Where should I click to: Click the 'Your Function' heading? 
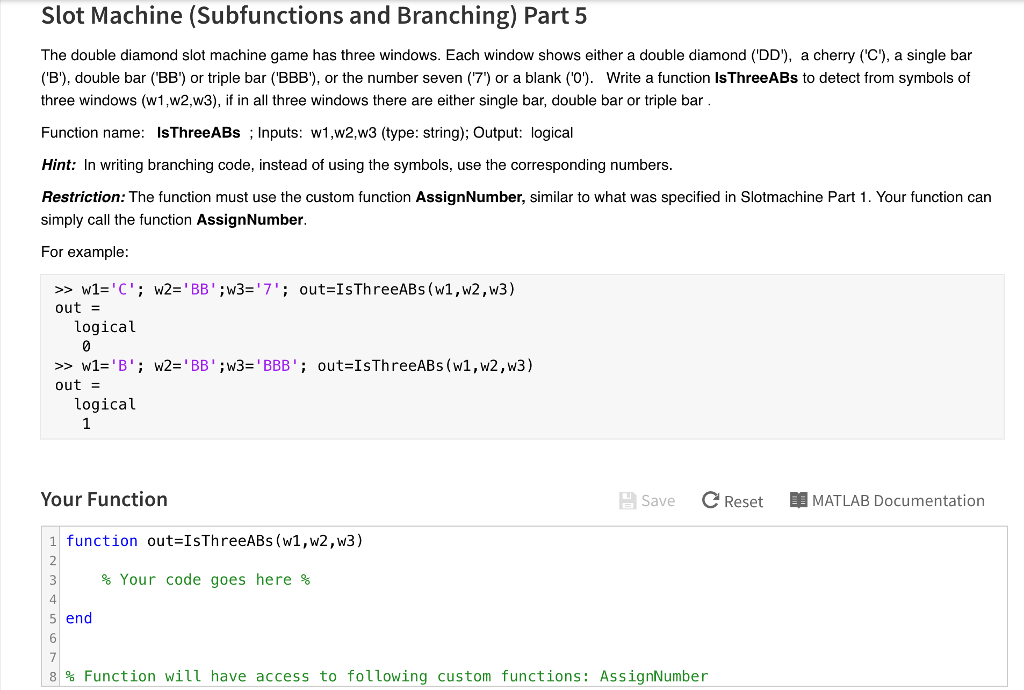click(103, 499)
